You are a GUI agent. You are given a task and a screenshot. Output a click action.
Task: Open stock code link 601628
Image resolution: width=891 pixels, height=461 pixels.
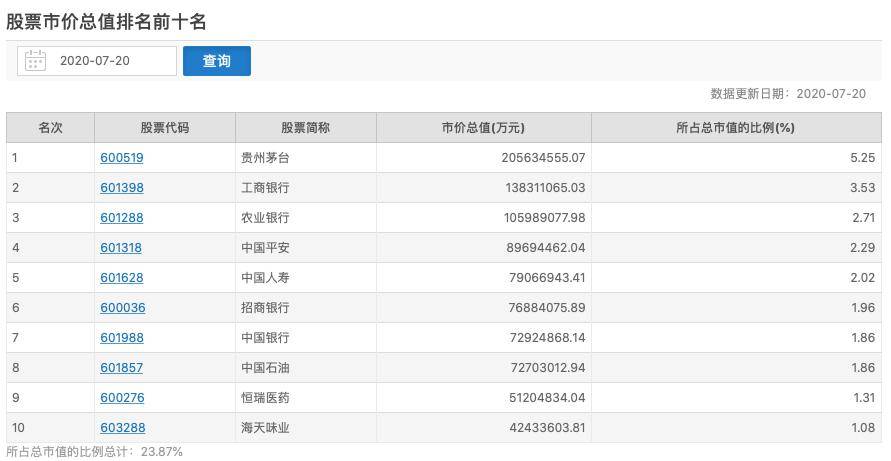(x=122, y=278)
